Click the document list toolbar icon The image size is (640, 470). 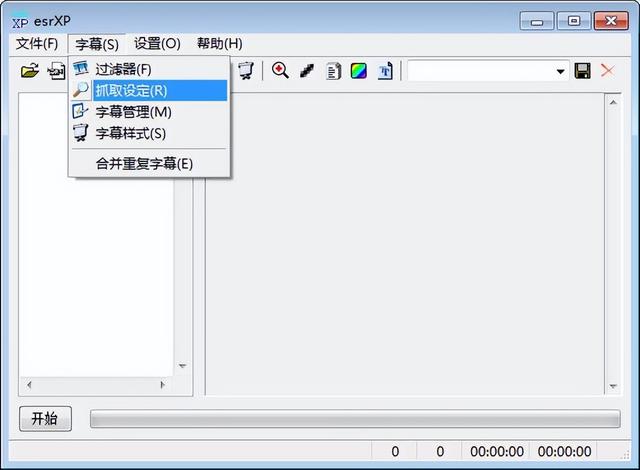tap(333, 71)
